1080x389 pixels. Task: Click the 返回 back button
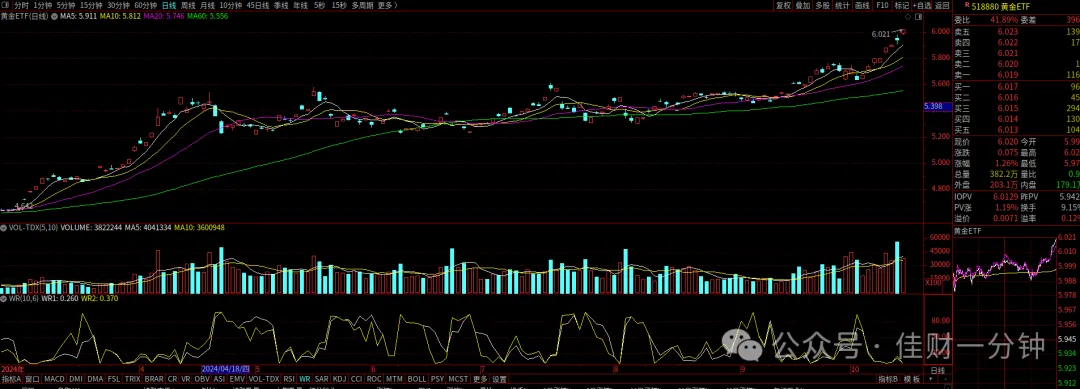[942, 6]
